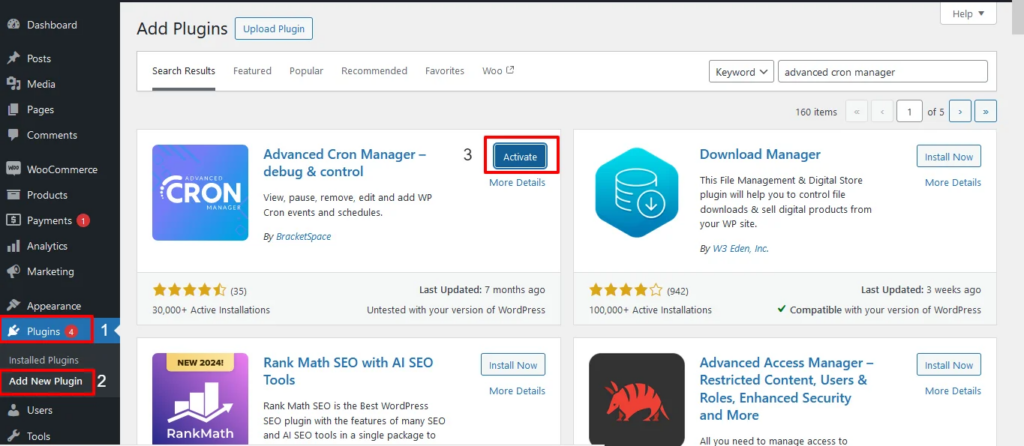Go to next page of results
The width and height of the screenshot is (1024, 446).
point(960,112)
